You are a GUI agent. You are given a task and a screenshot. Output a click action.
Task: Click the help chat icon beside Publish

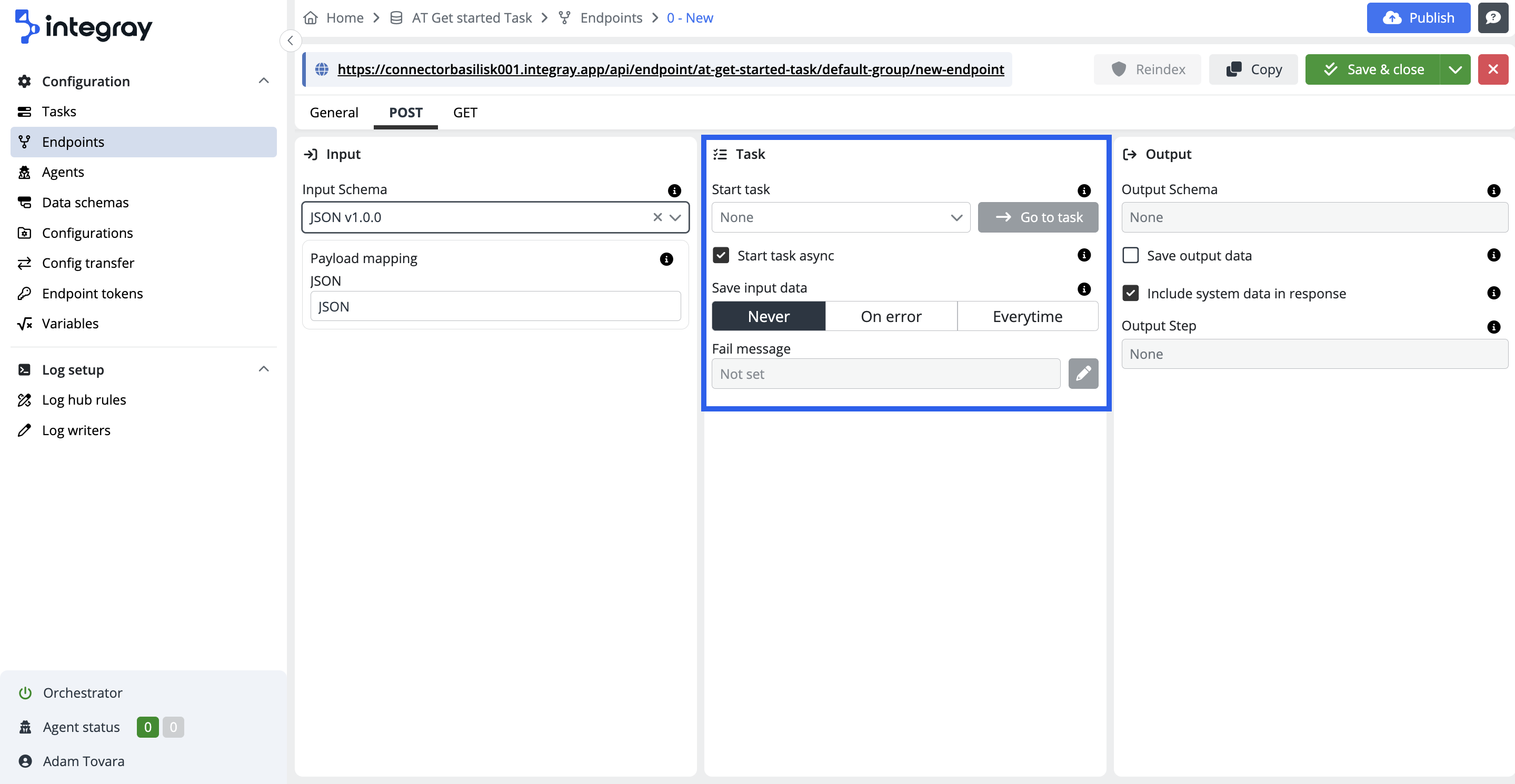[x=1493, y=18]
